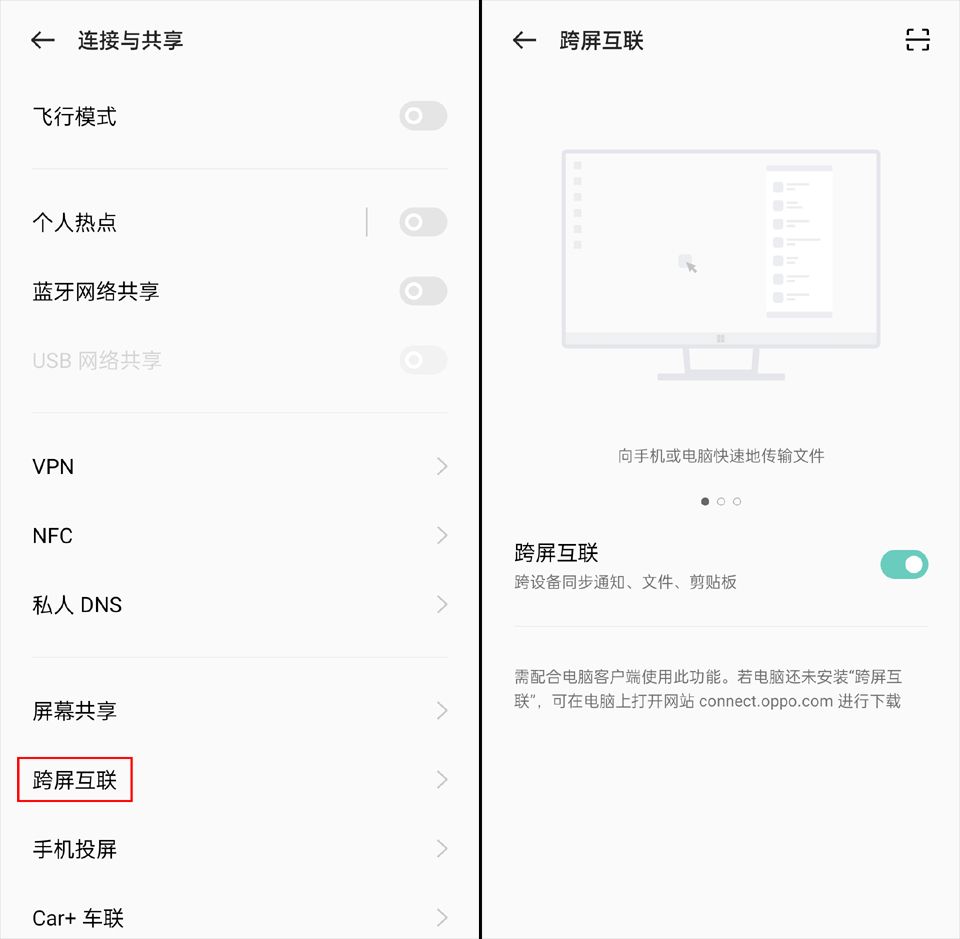Go back from 连接与共享 screen
Viewport: 960px width, 939px height.
(x=43, y=40)
